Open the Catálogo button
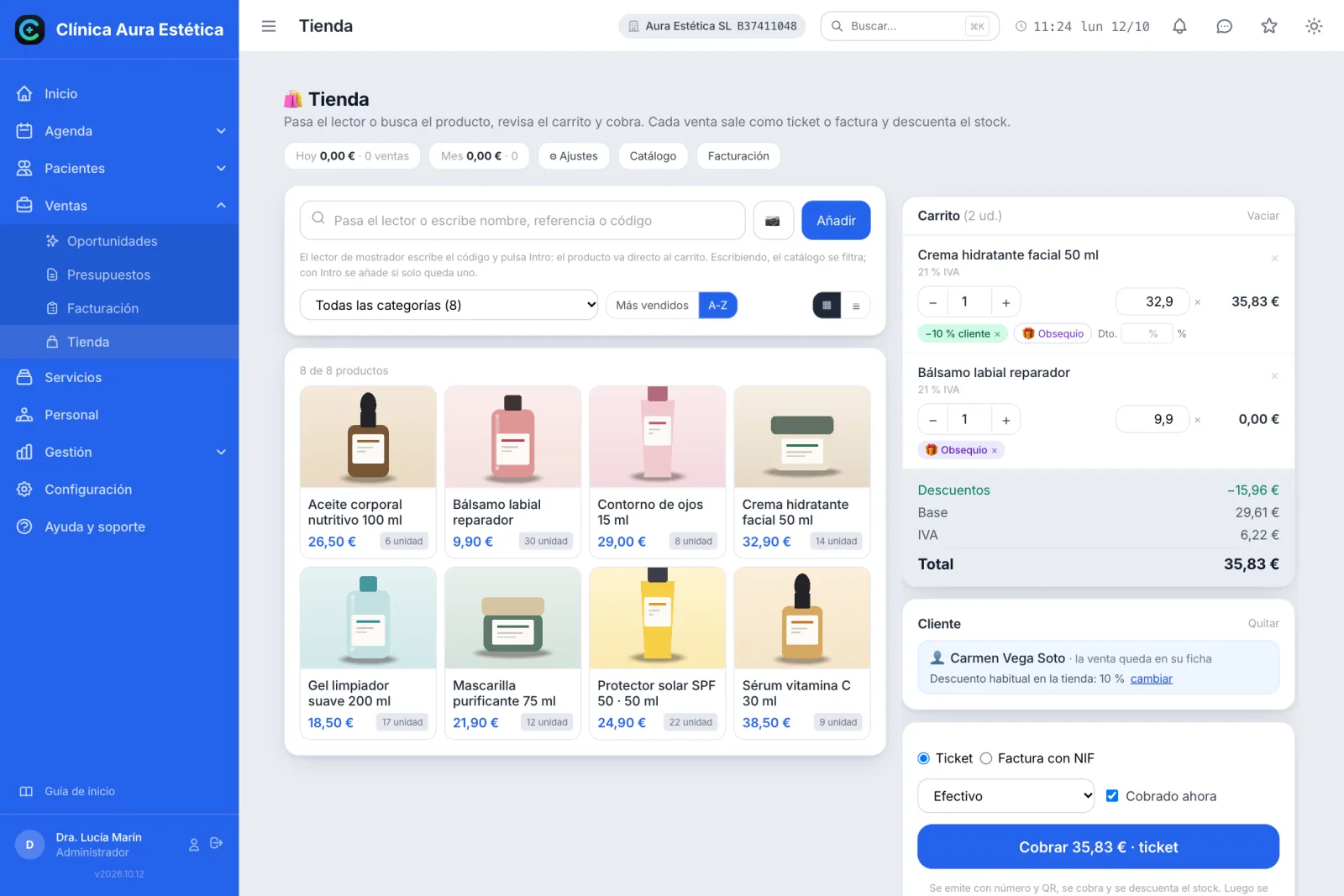Screen dimensions: 1344x896 653,156
